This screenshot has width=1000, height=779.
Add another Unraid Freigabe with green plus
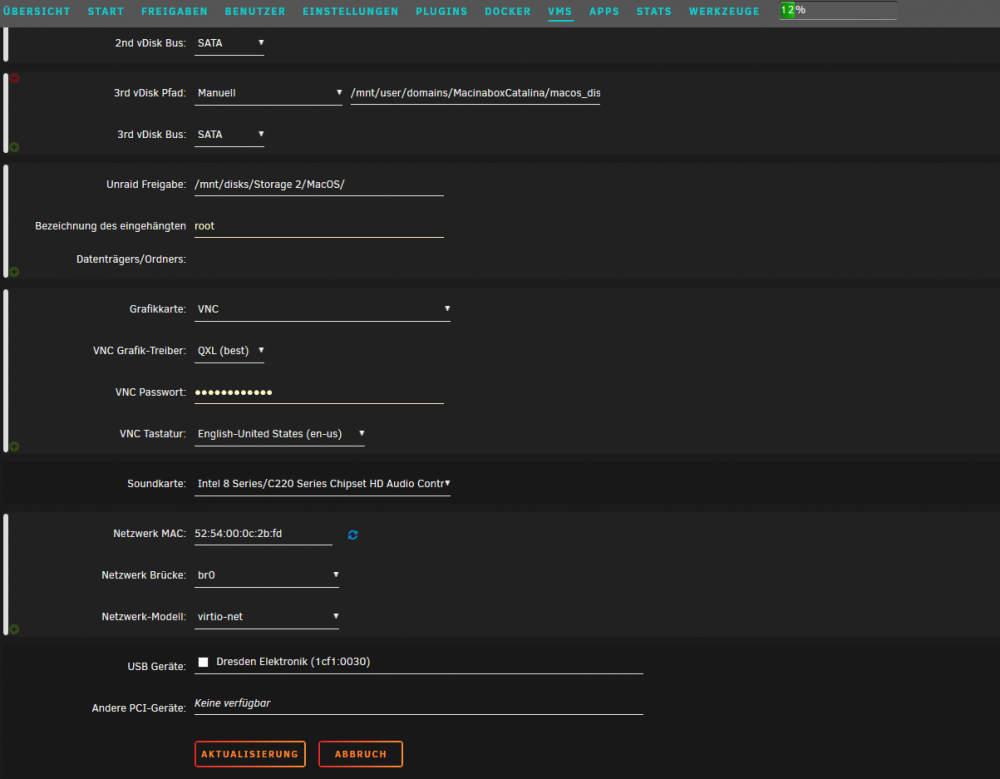click(x=14, y=272)
